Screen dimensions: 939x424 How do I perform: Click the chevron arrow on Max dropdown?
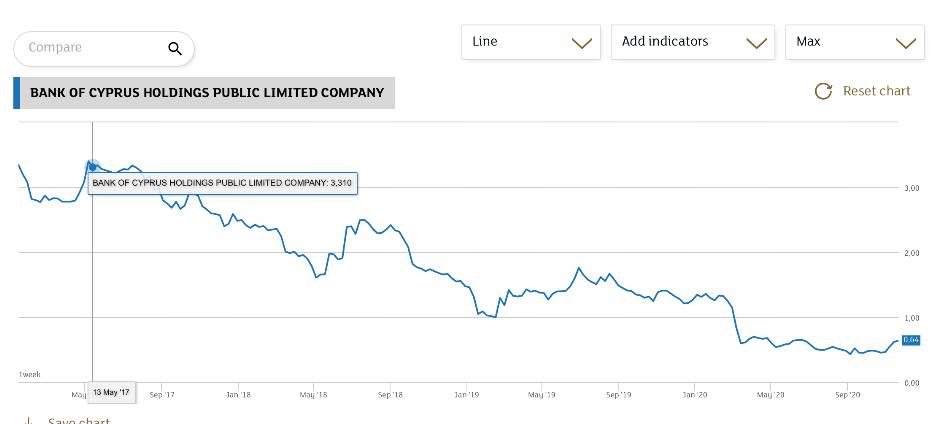point(906,43)
